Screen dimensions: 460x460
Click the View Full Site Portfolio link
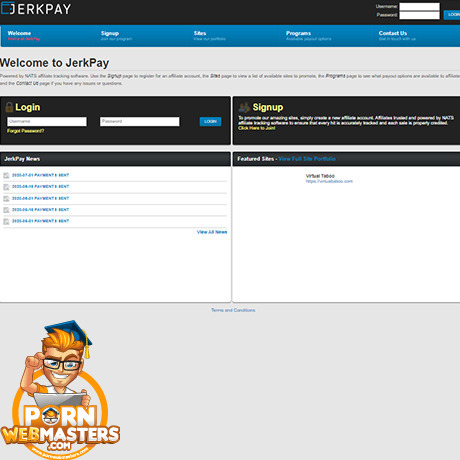coord(307,159)
